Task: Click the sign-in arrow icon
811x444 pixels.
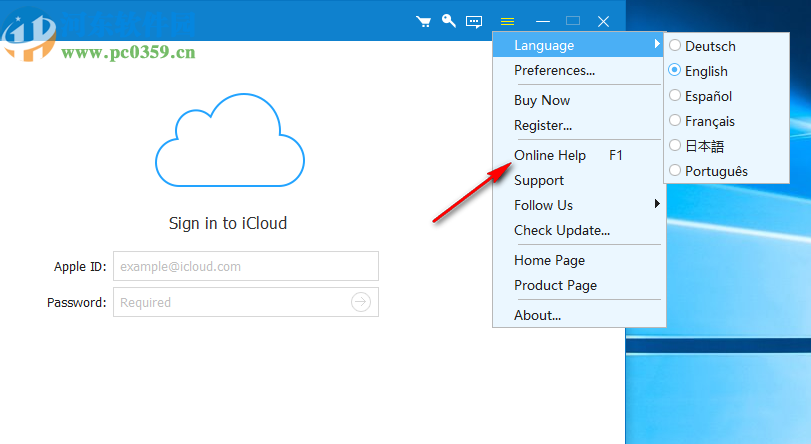Action: point(361,302)
